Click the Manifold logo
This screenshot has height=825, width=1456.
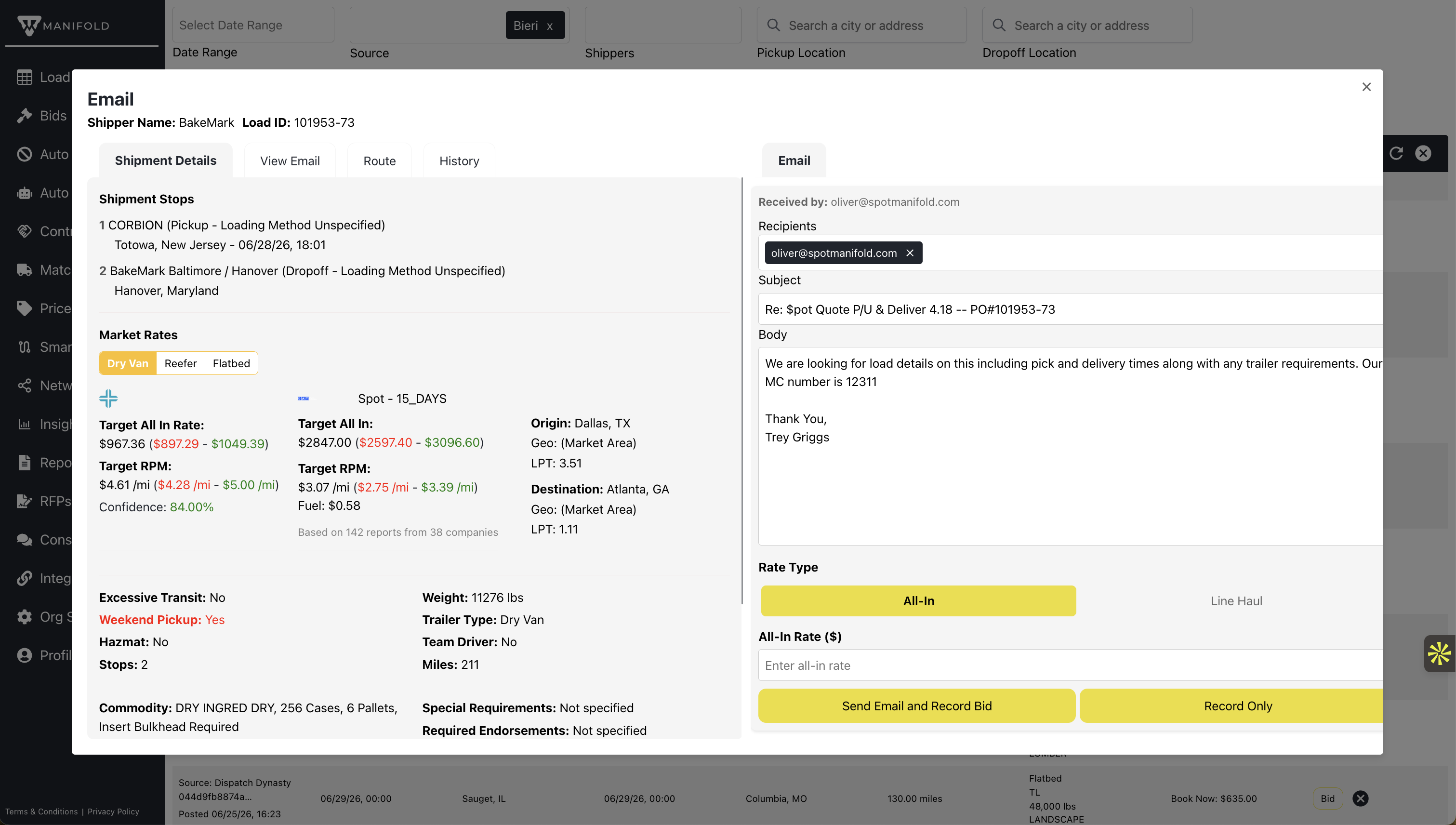63,26
